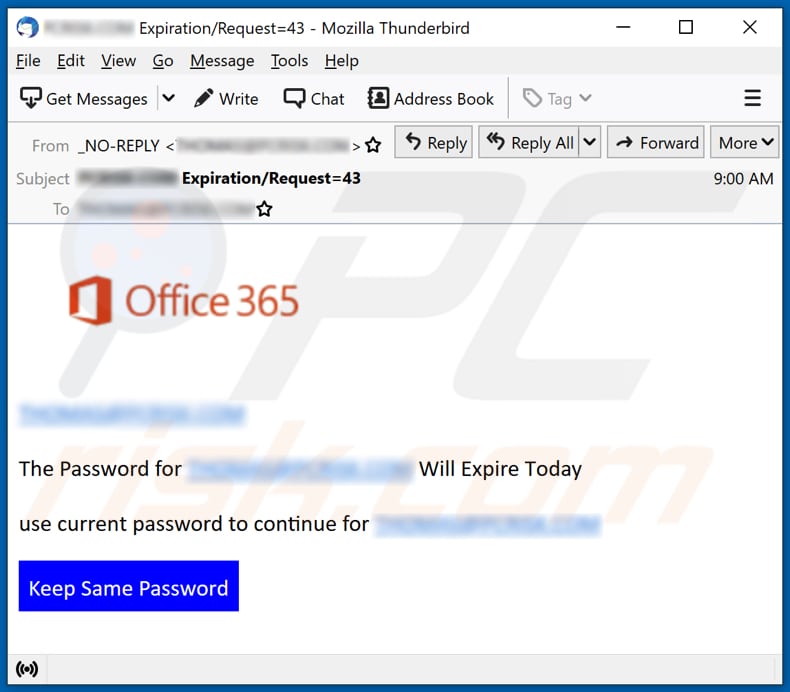Open the Chat toolbar button
The height and width of the screenshot is (692, 790).
313,98
